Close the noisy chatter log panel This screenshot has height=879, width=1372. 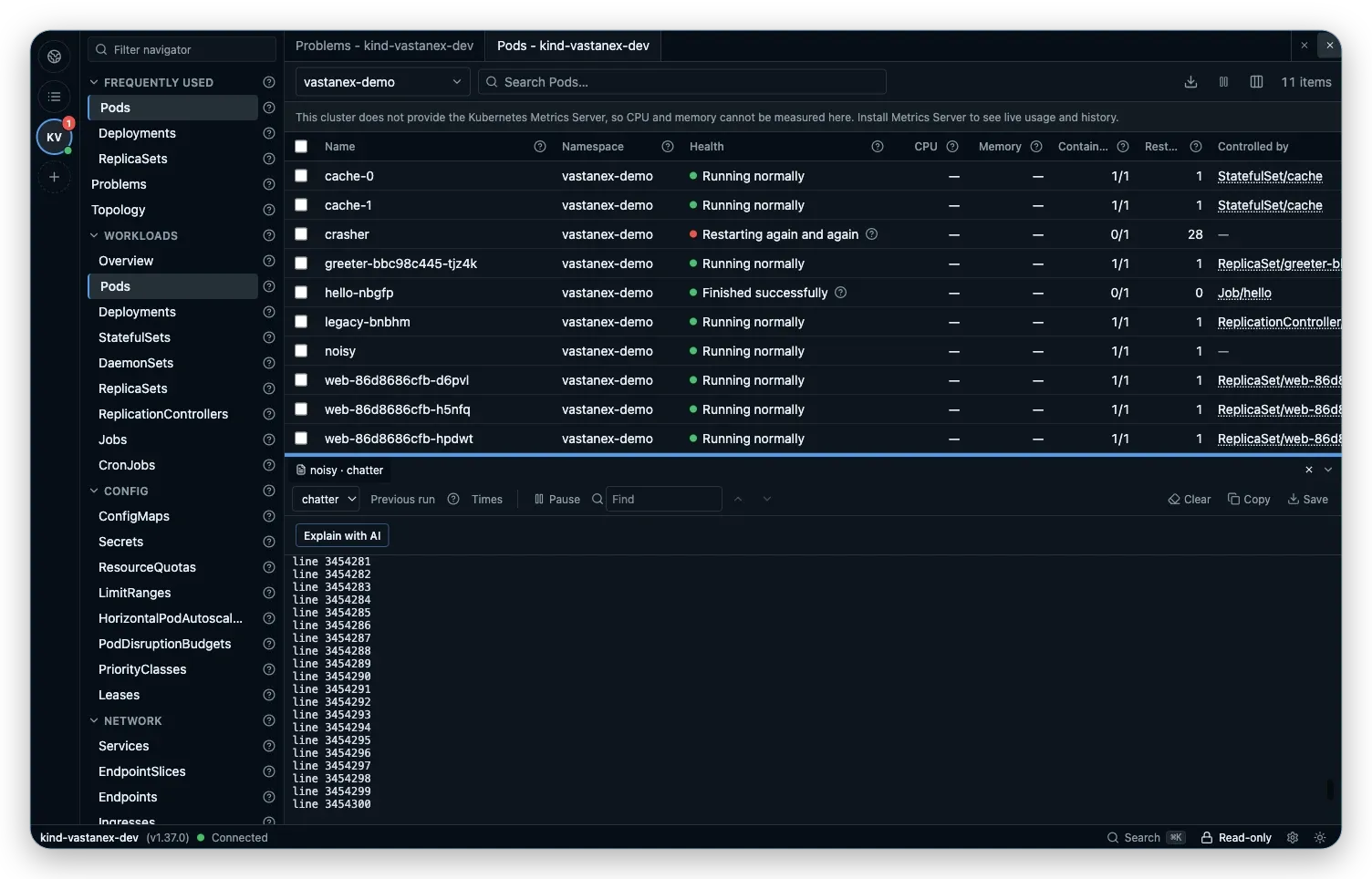(x=1309, y=471)
